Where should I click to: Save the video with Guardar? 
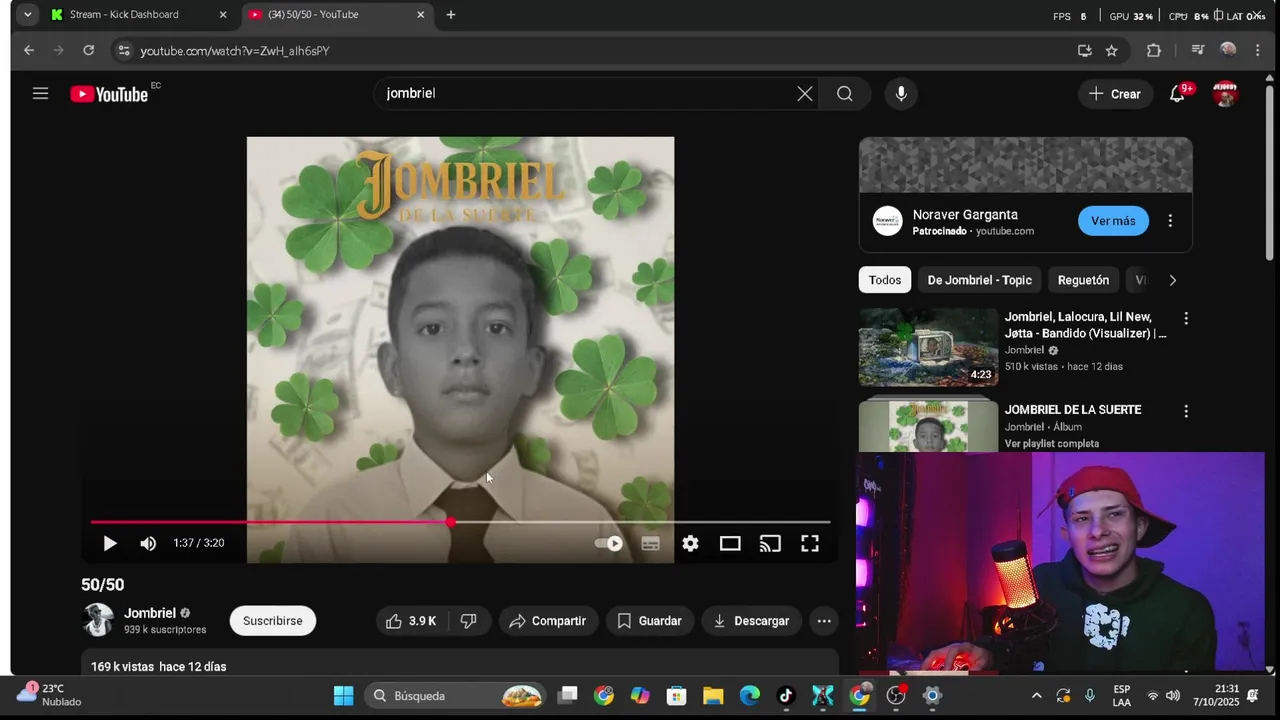(x=650, y=621)
